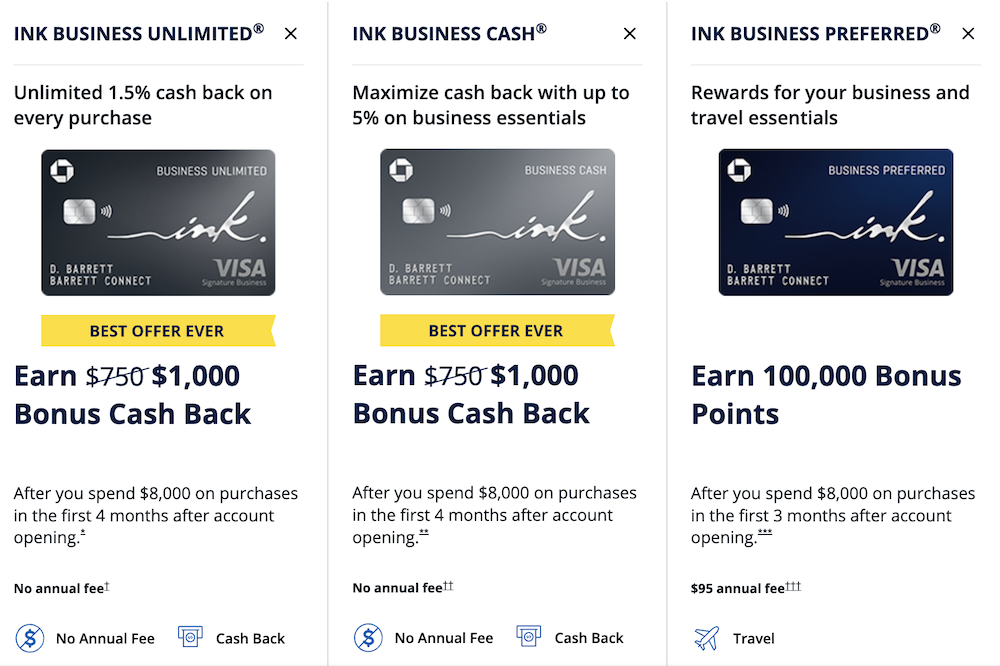Open the footnote beside Unlimited's No annual fee

[x=107, y=585]
